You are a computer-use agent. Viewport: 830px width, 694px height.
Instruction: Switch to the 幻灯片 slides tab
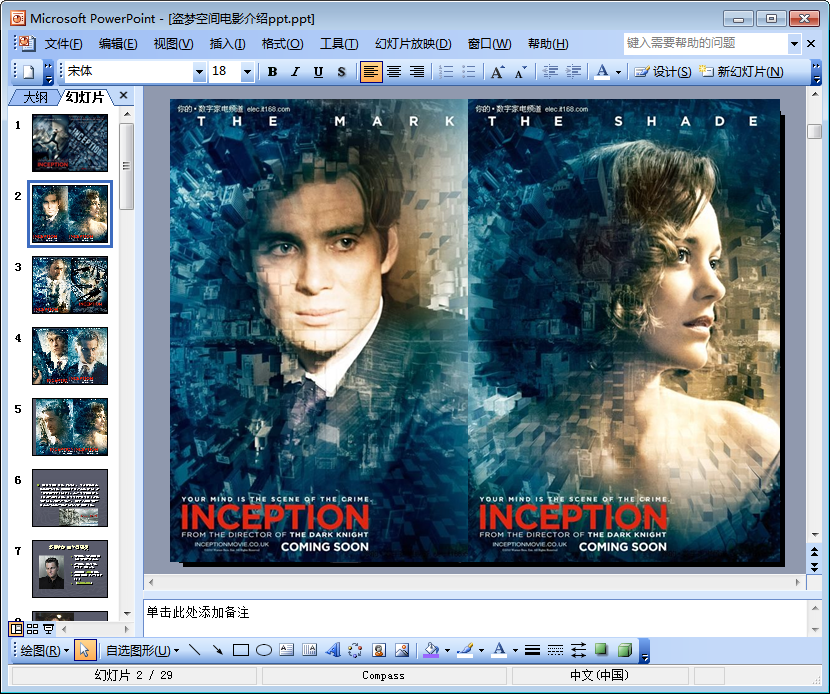(x=85, y=97)
